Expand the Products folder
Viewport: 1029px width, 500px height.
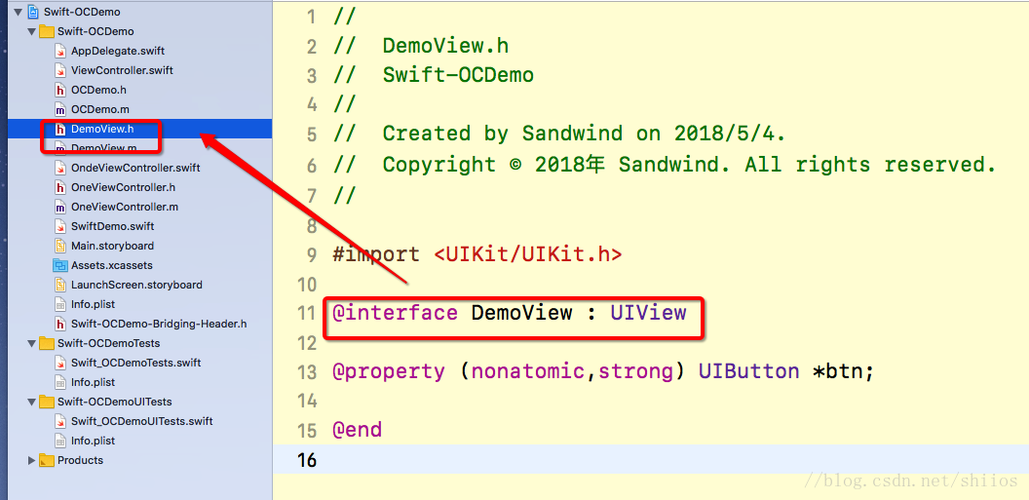[32, 460]
